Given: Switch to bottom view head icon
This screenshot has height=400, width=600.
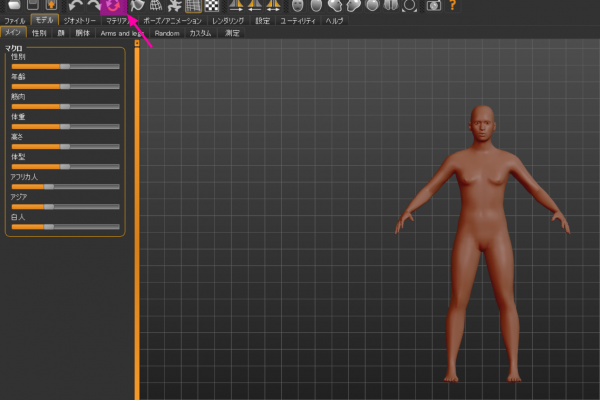Looking at the screenshot, I should [391, 5].
